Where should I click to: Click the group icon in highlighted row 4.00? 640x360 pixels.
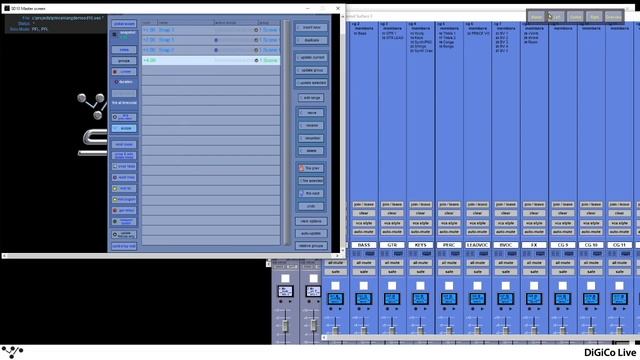click(x=256, y=60)
